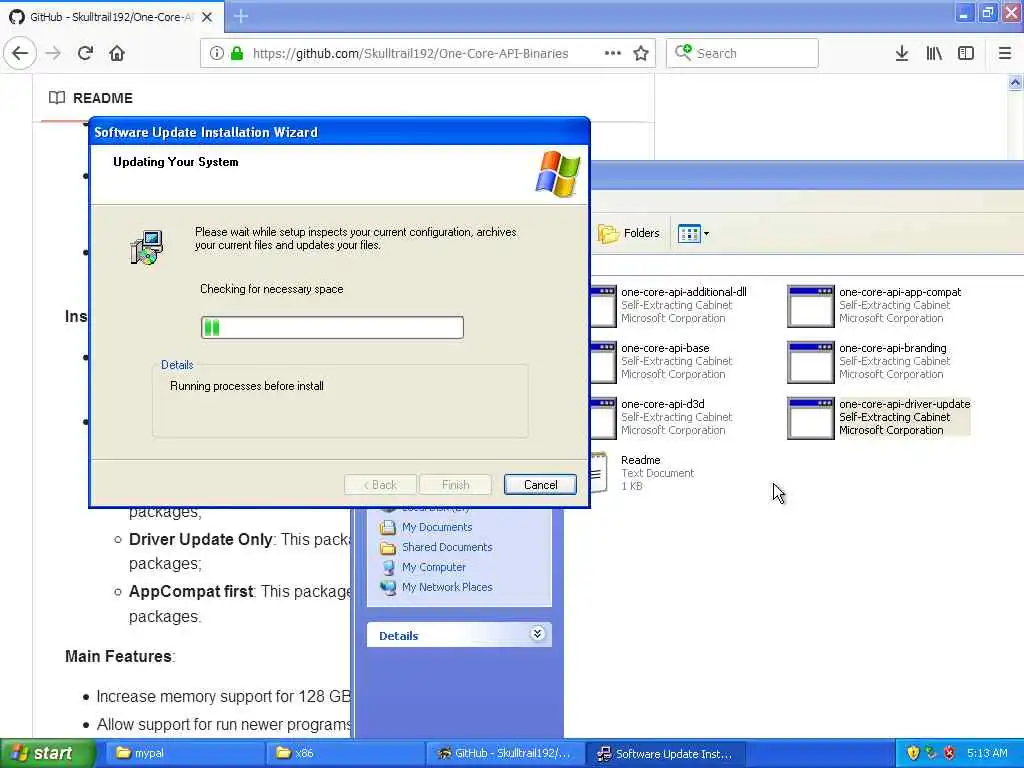Click the green padlock in the address bar
The height and width of the screenshot is (768, 1024).
[x=237, y=53]
